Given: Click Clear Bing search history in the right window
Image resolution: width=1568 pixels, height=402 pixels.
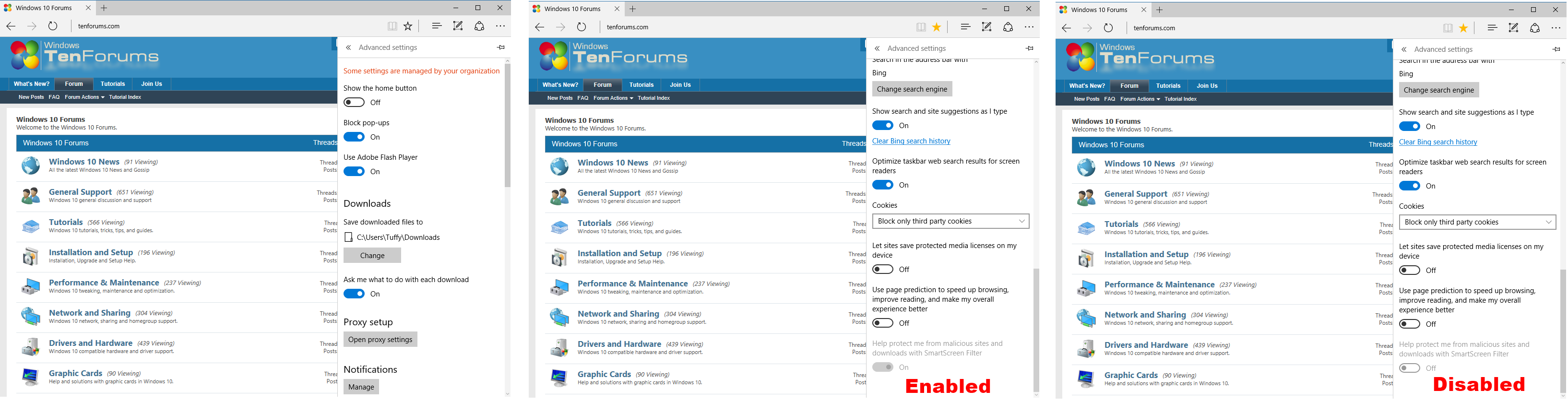Looking at the screenshot, I should point(1438,142).
